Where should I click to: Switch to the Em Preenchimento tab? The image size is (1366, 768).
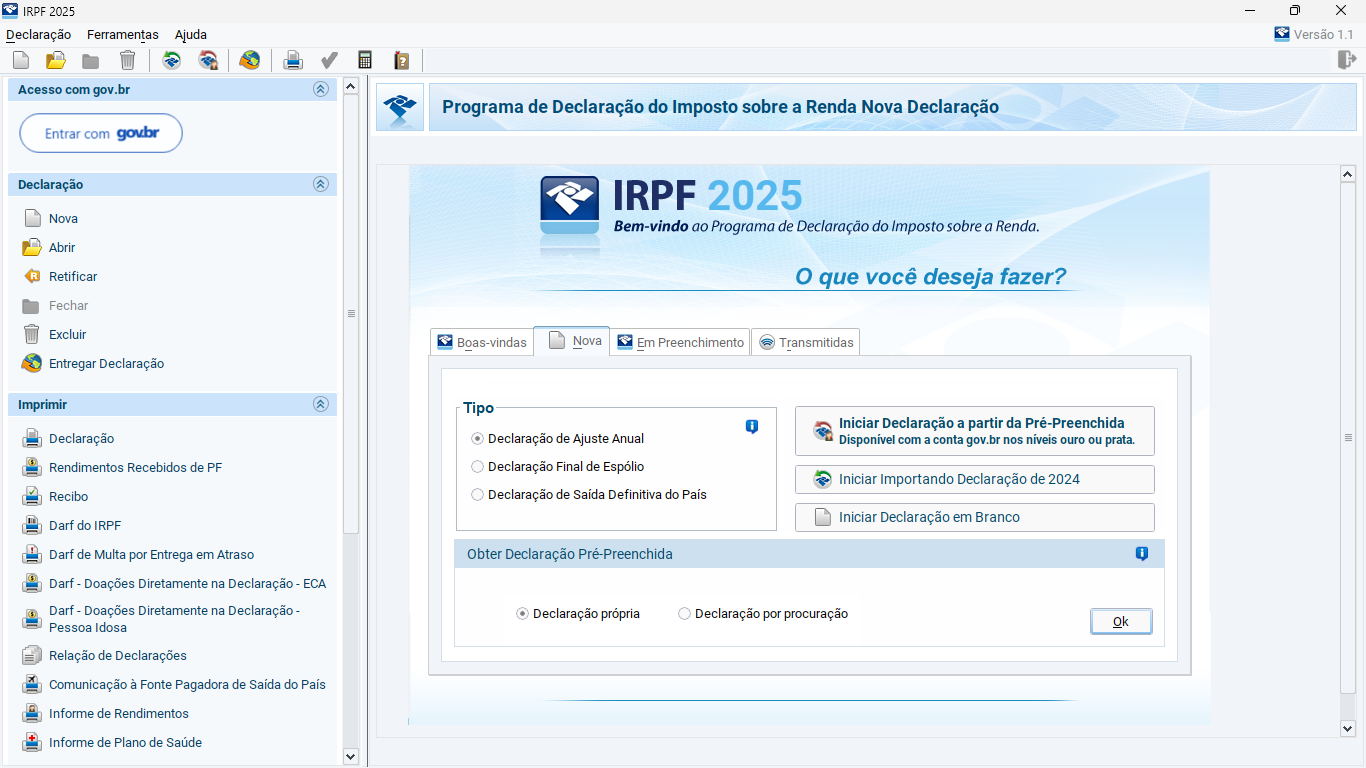(681, 342)
